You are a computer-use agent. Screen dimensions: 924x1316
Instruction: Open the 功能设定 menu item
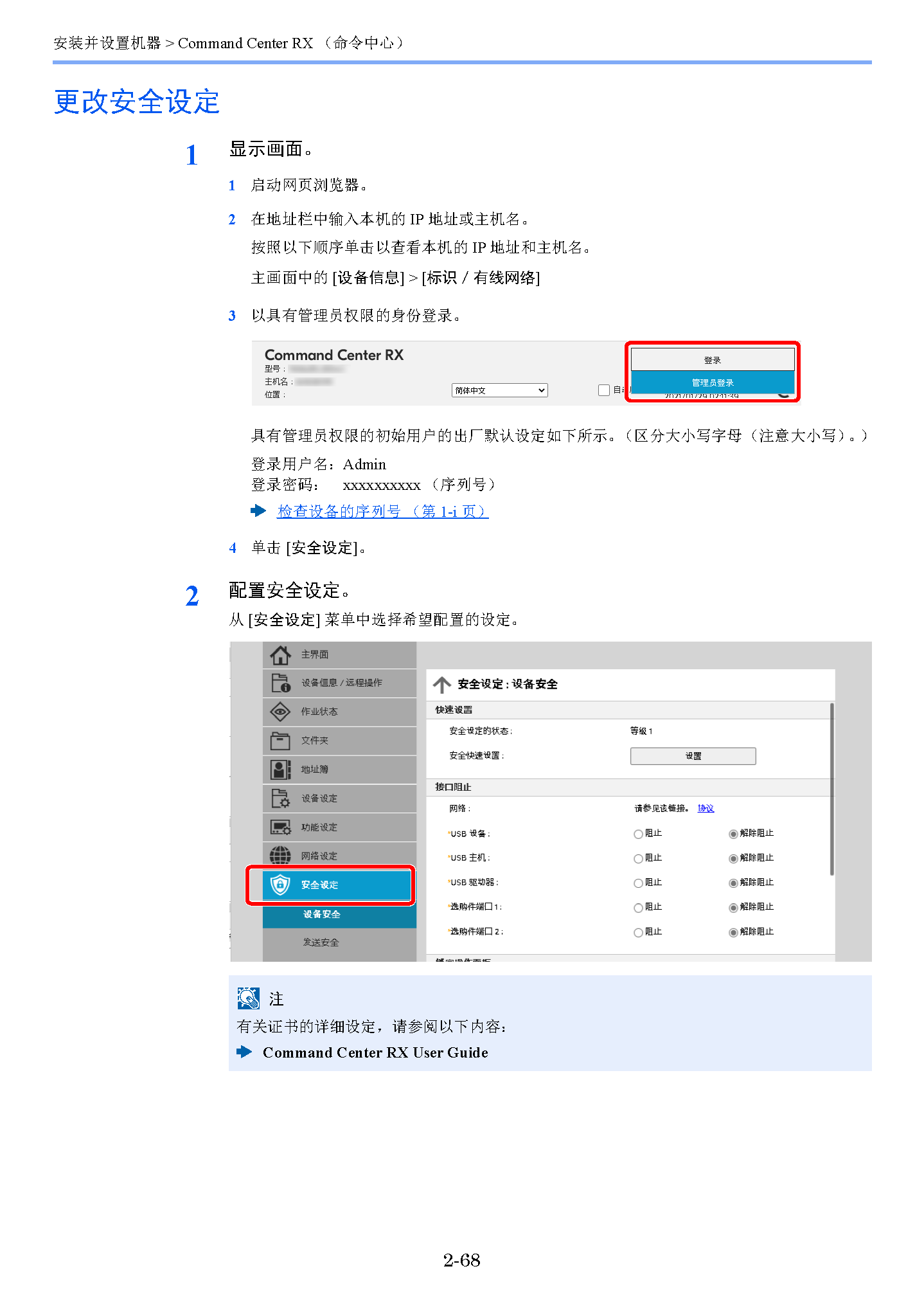click(339, 827)
